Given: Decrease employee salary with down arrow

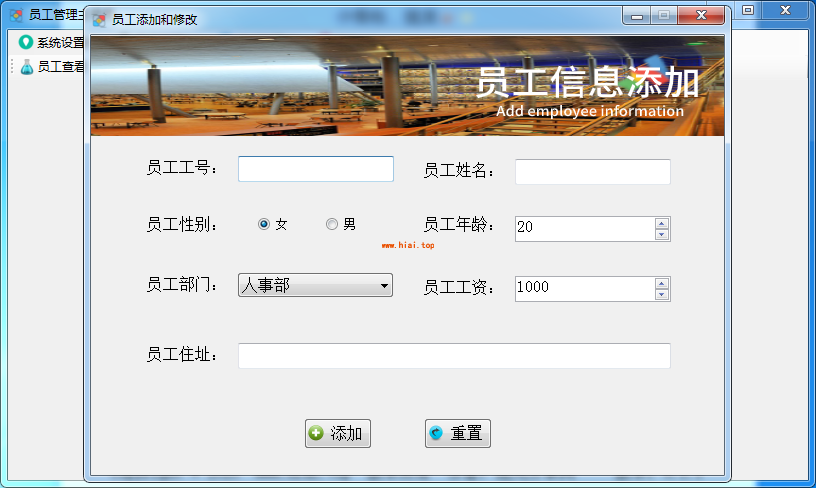Looking at the screenshot, I should click(x=661, y=294).
